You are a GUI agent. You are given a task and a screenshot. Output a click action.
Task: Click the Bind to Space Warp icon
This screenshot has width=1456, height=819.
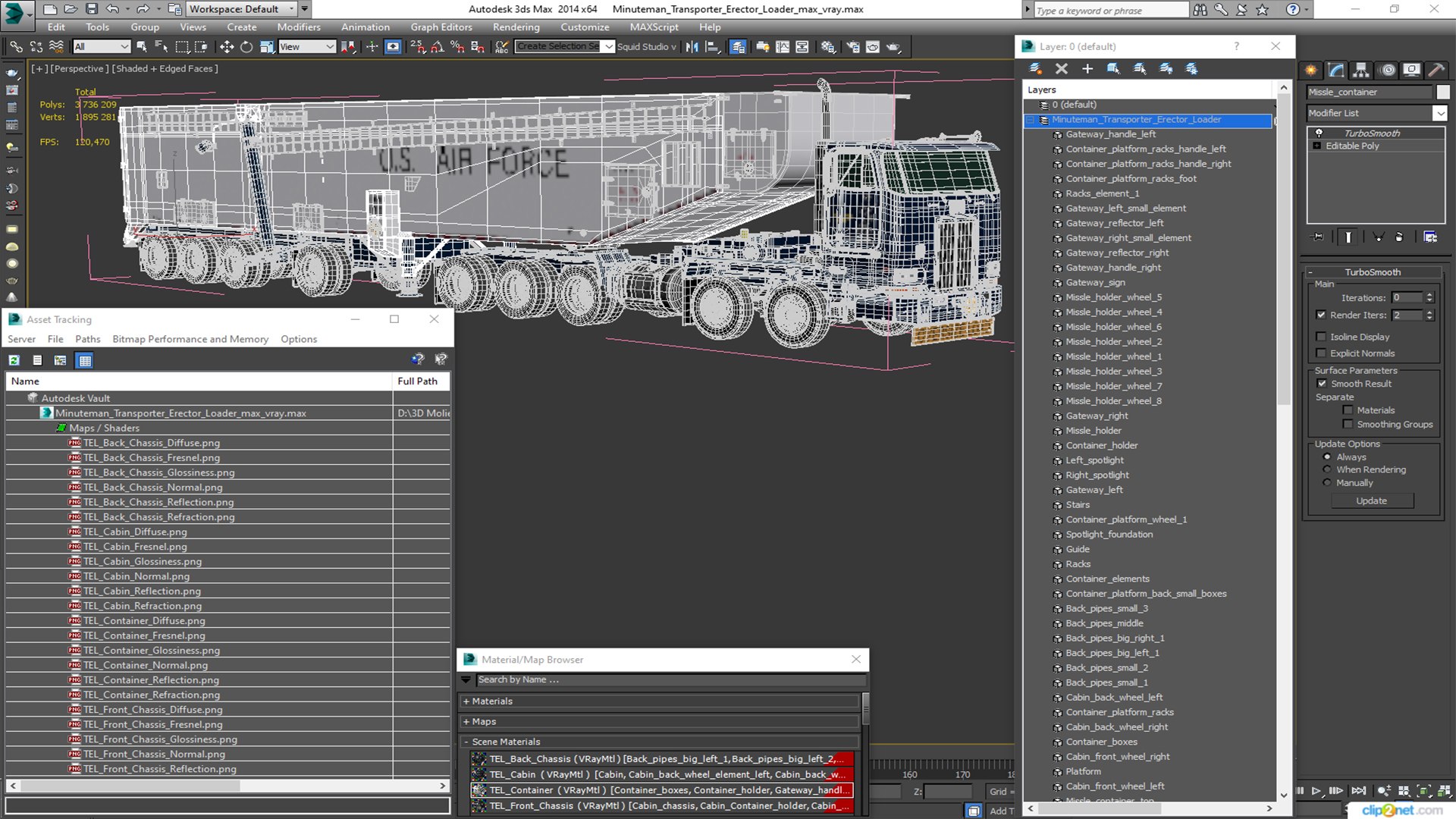click(x=56, y=47)
